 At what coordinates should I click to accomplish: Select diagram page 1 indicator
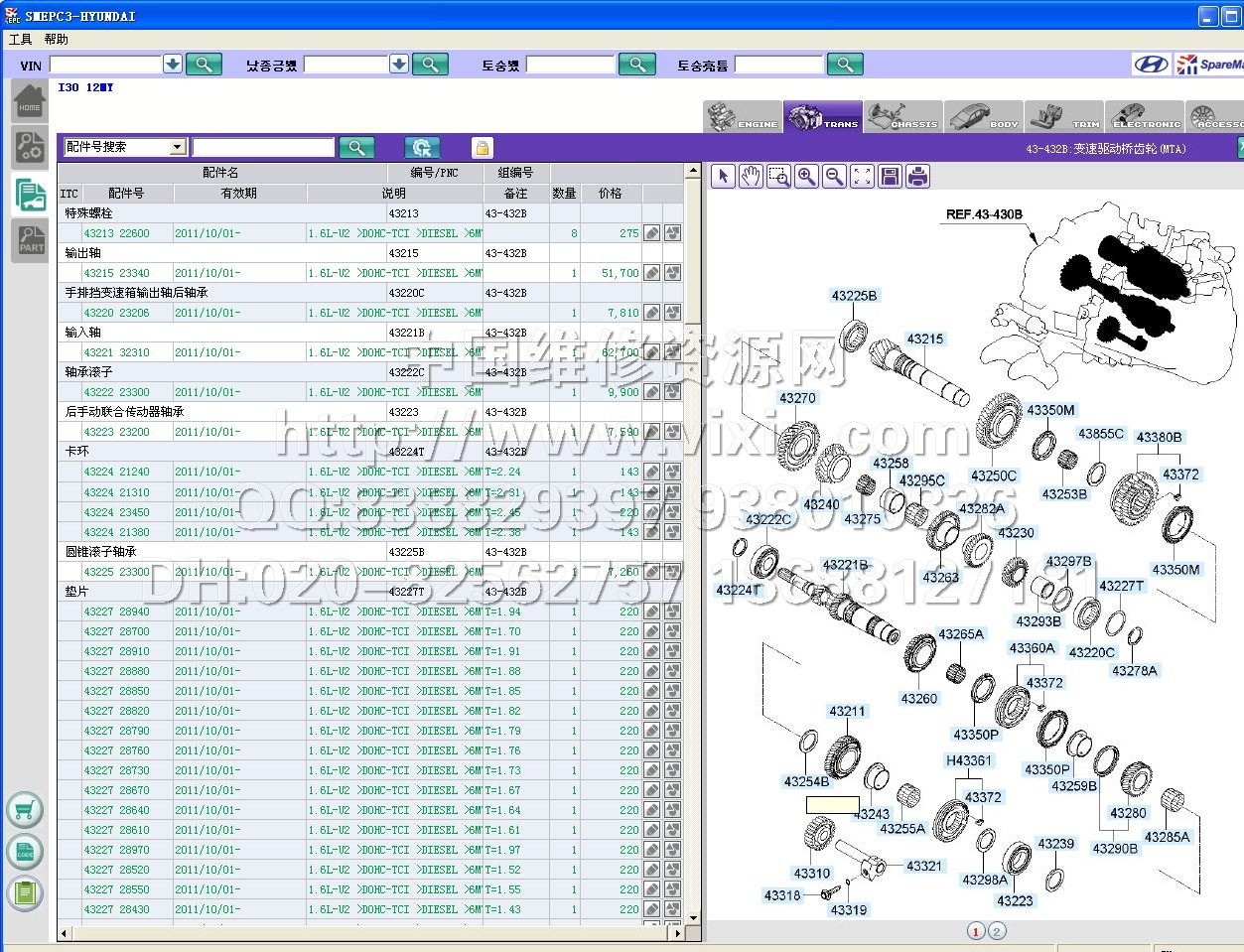point(976,931)
